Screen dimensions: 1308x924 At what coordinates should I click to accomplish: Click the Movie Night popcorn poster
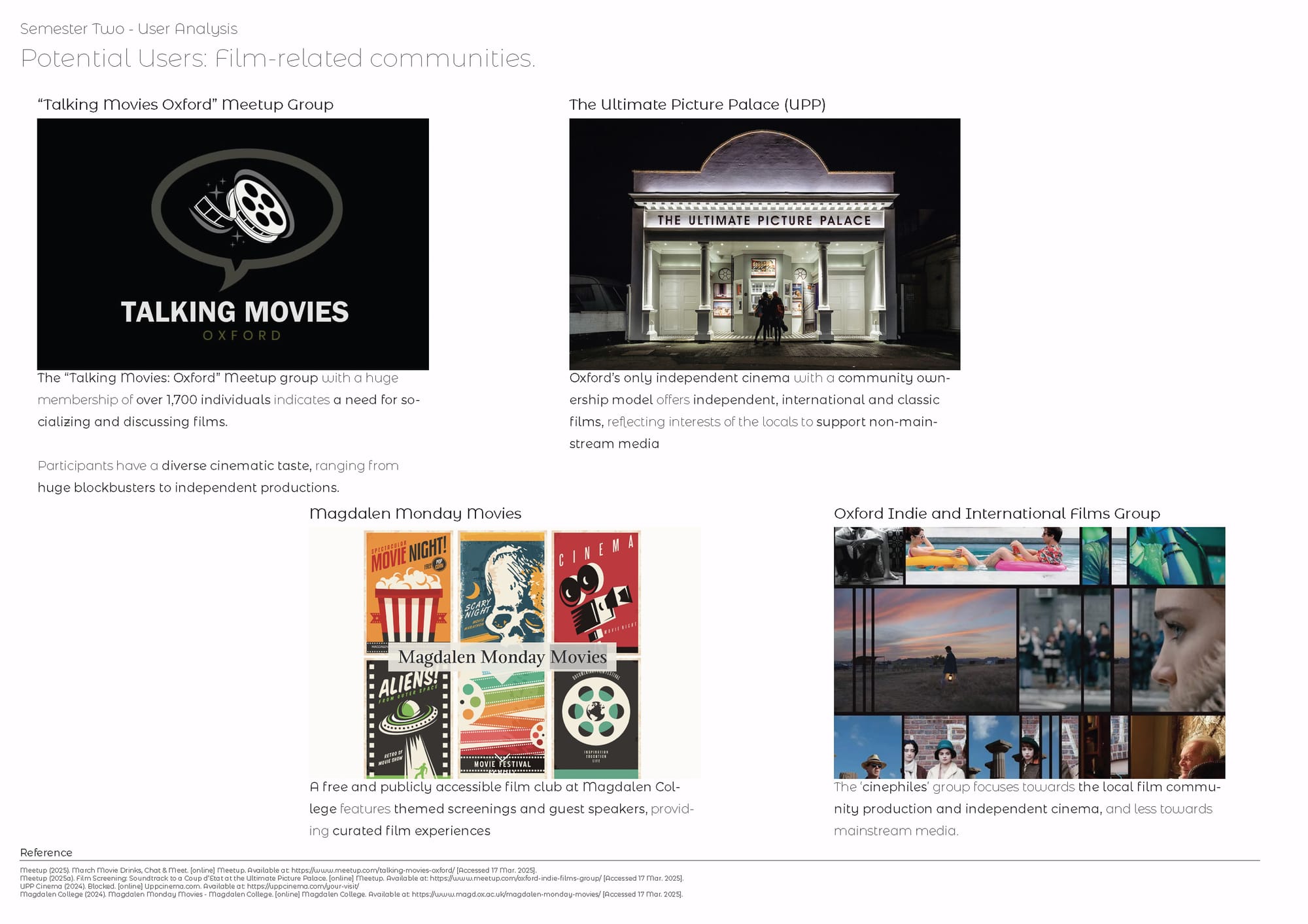coord(408,585)
